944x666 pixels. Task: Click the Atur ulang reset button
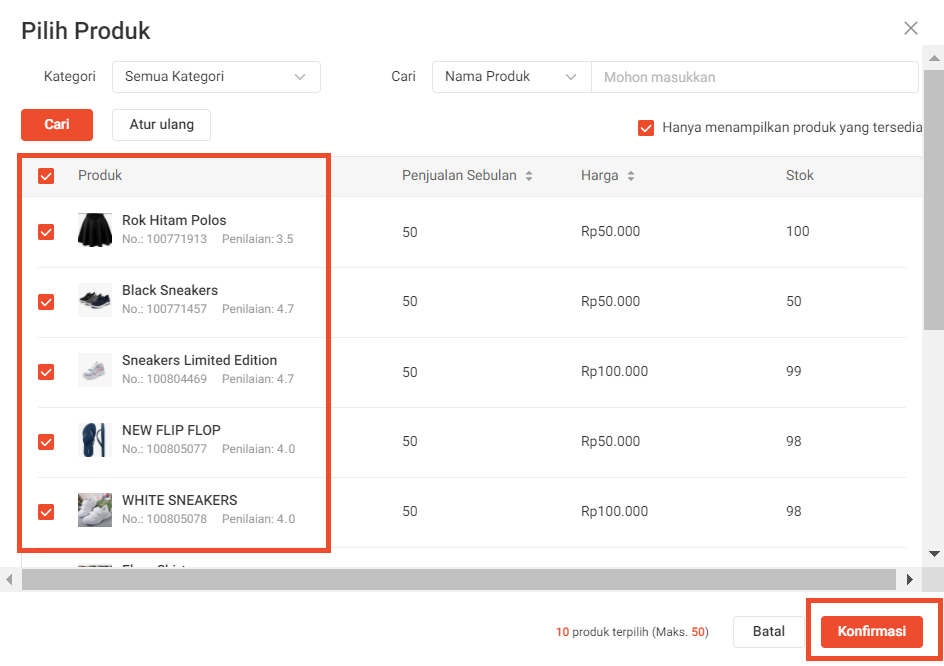point(161,125)
